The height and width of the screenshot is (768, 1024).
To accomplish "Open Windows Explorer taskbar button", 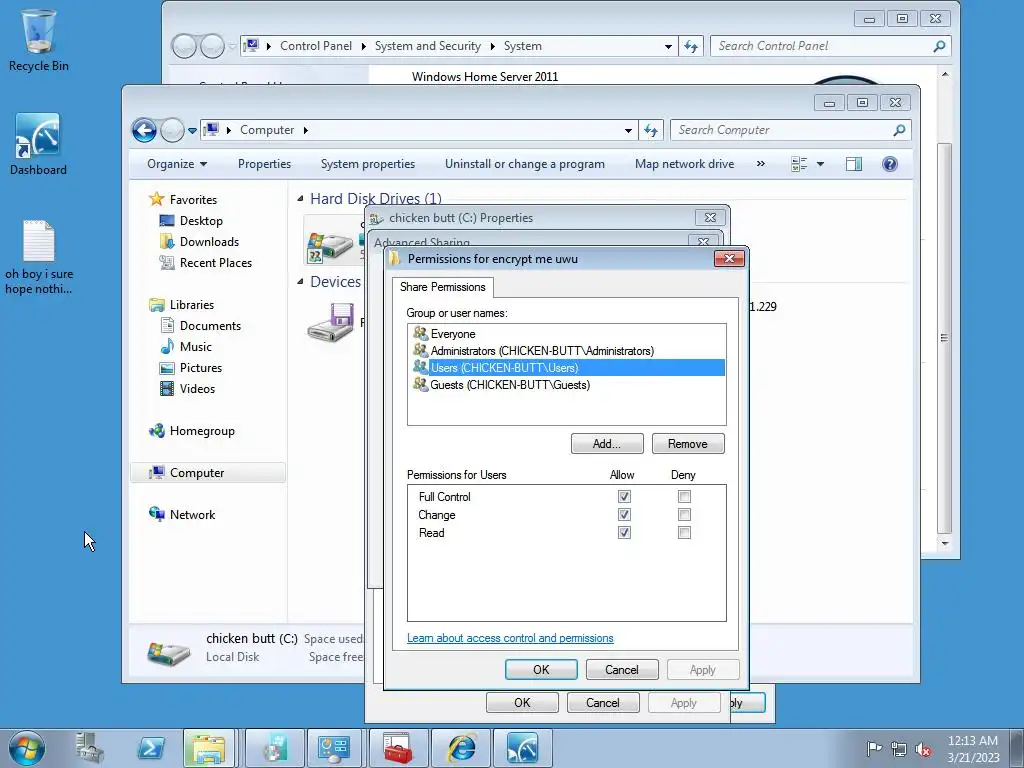I will pyautogui.click(x=208, y=748).
